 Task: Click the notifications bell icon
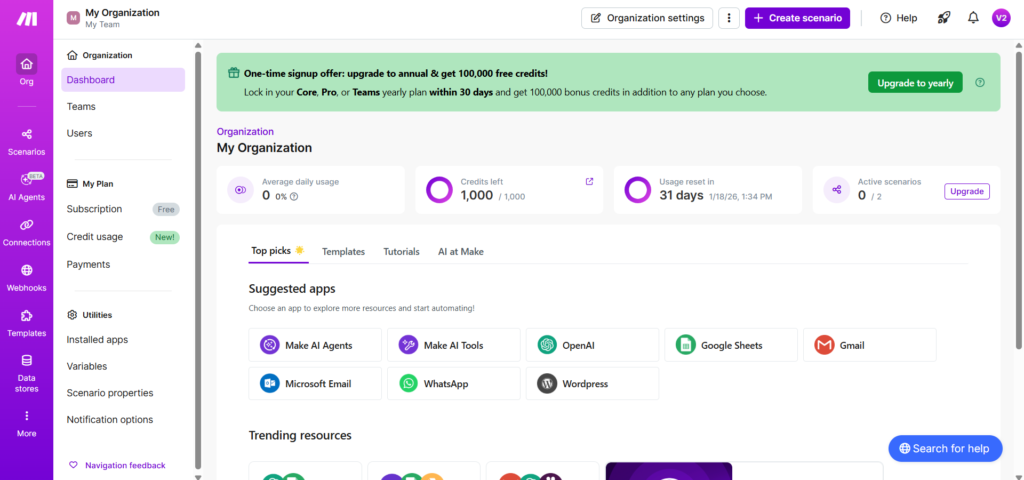[973, 18]
